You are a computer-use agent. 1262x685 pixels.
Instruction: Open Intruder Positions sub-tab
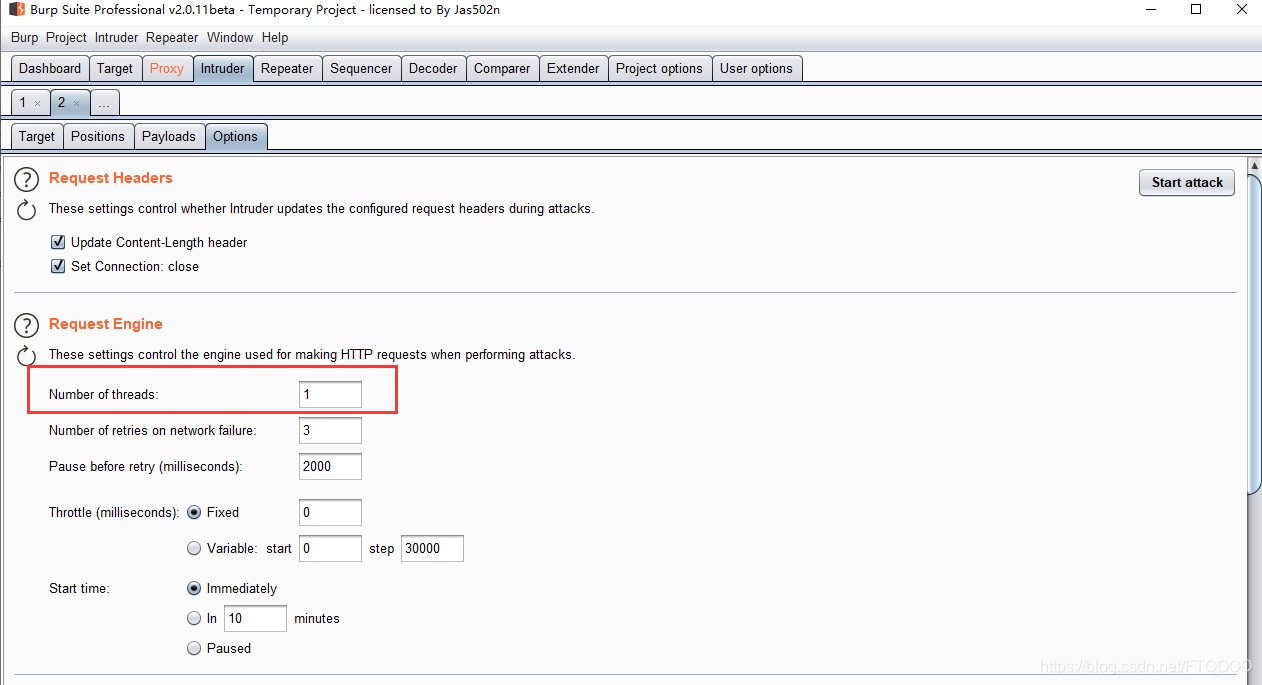pos(98,136)
